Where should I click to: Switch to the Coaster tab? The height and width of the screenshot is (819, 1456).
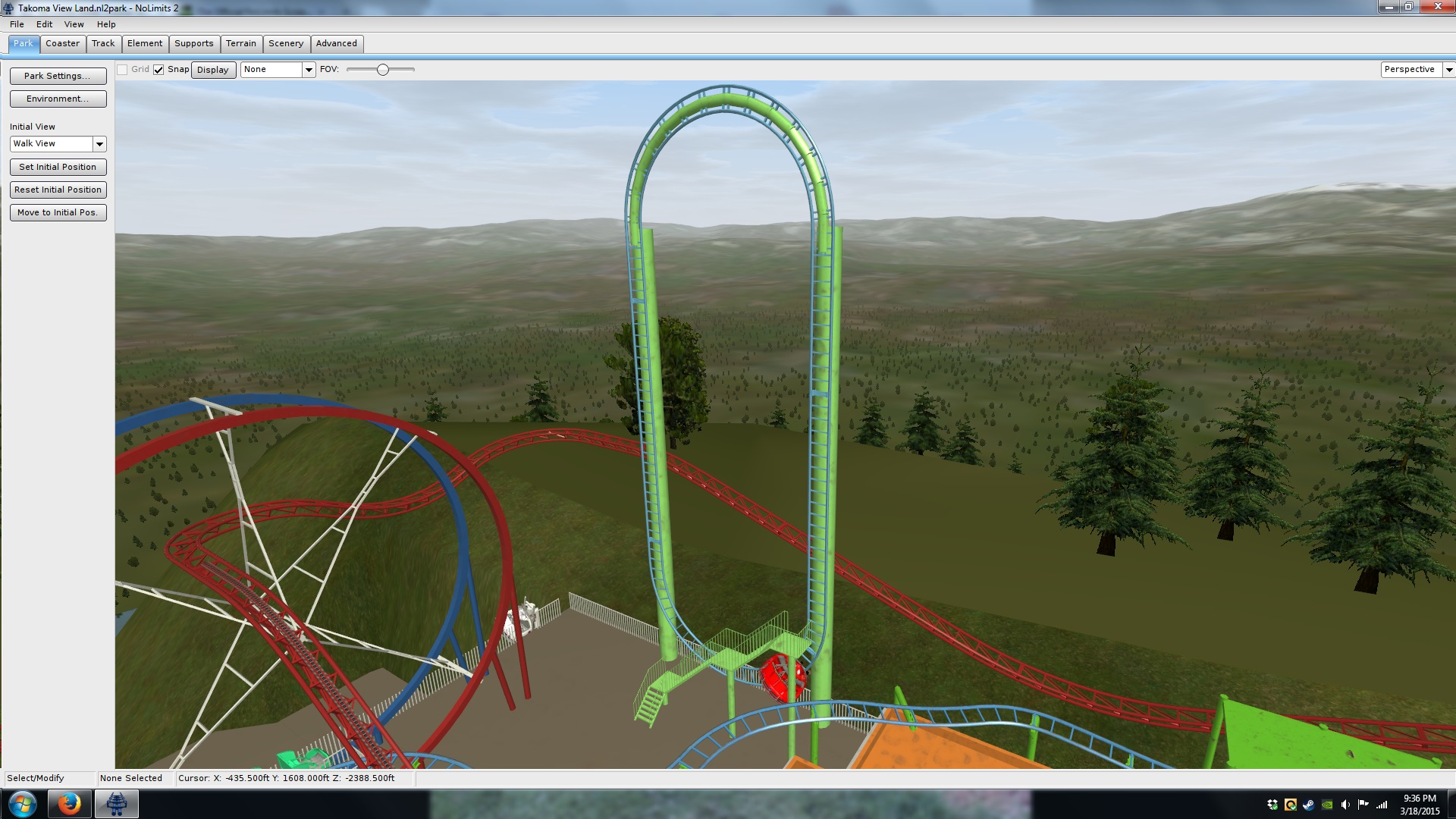click(x=62, y=43)
